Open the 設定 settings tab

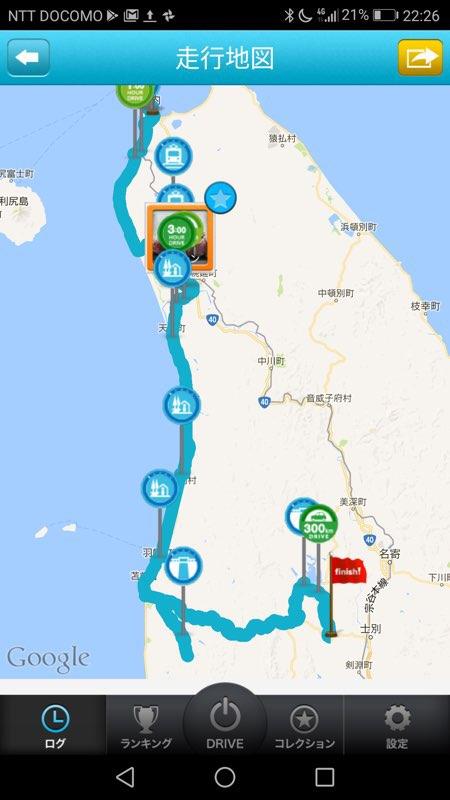pos(397,727)
